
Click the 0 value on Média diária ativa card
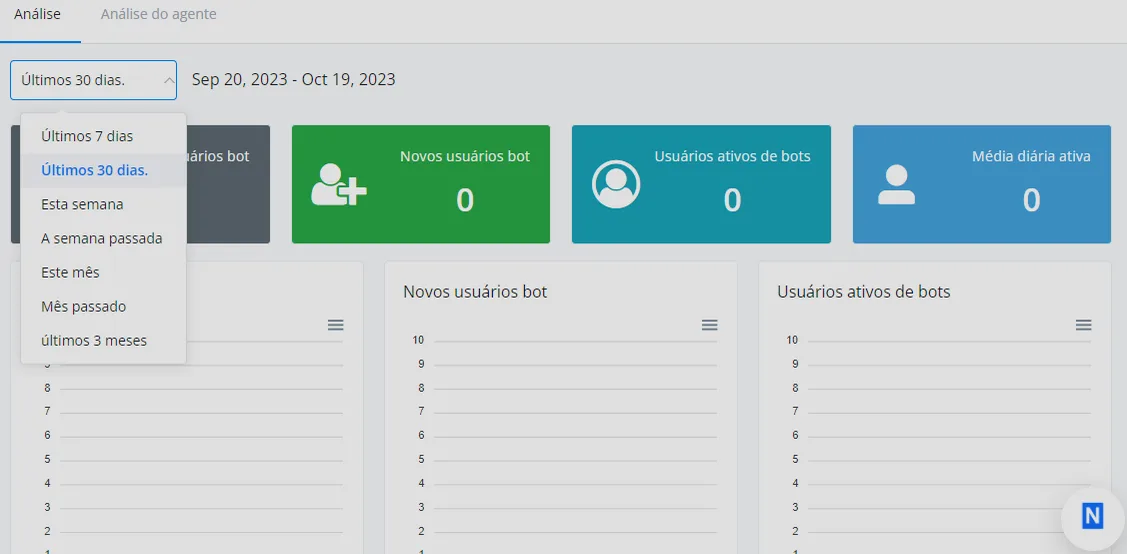click(1031, 201)
